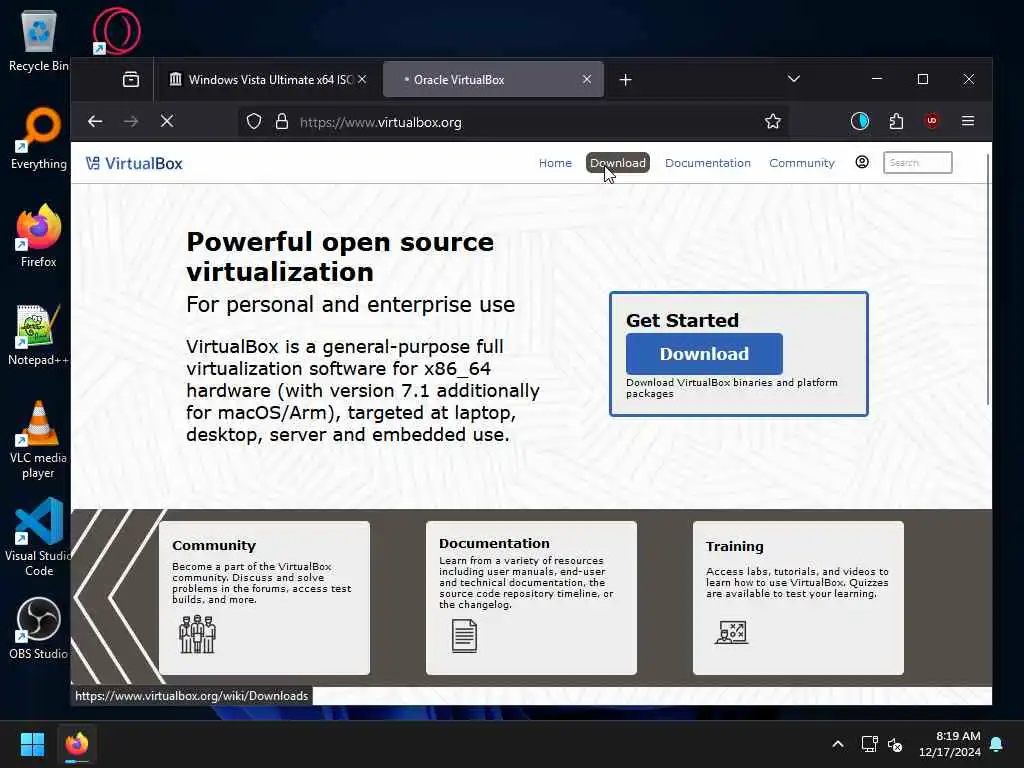The width and height of the screenshot is (1024, 768).
Task: Go to Home in site navigation
Action: point(555,163)
